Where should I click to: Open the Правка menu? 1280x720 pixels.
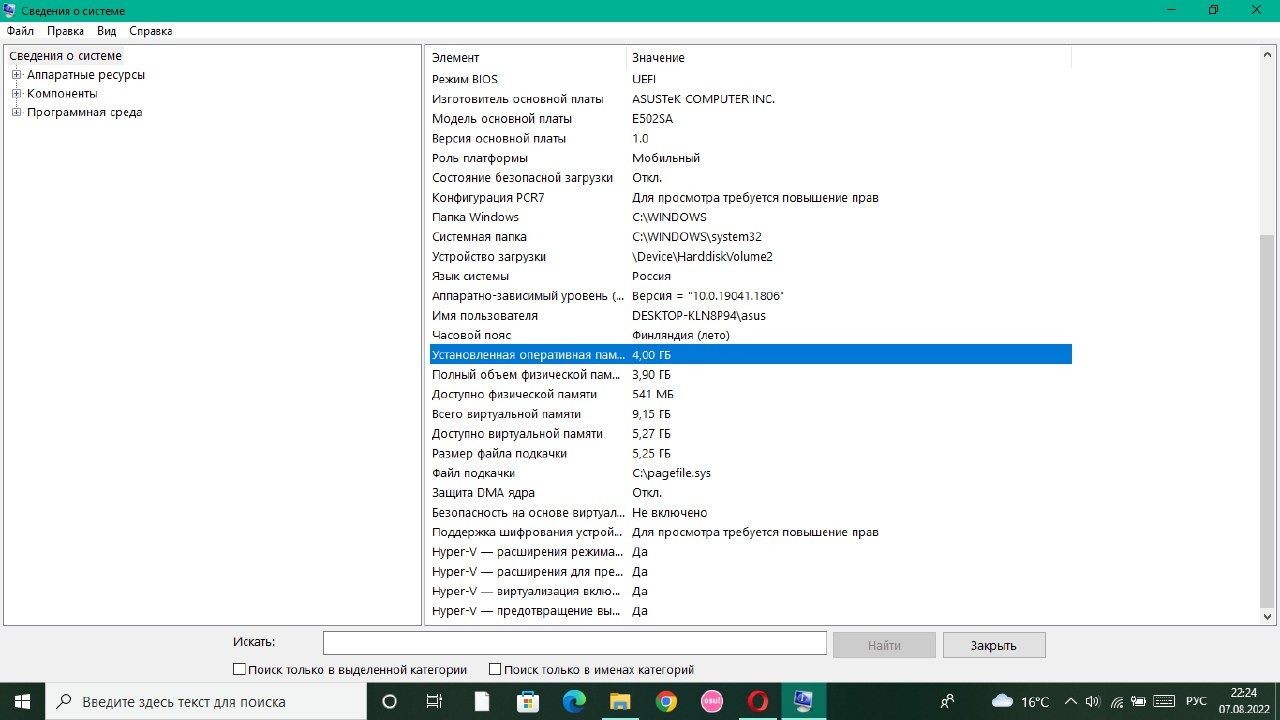(65, 31)
